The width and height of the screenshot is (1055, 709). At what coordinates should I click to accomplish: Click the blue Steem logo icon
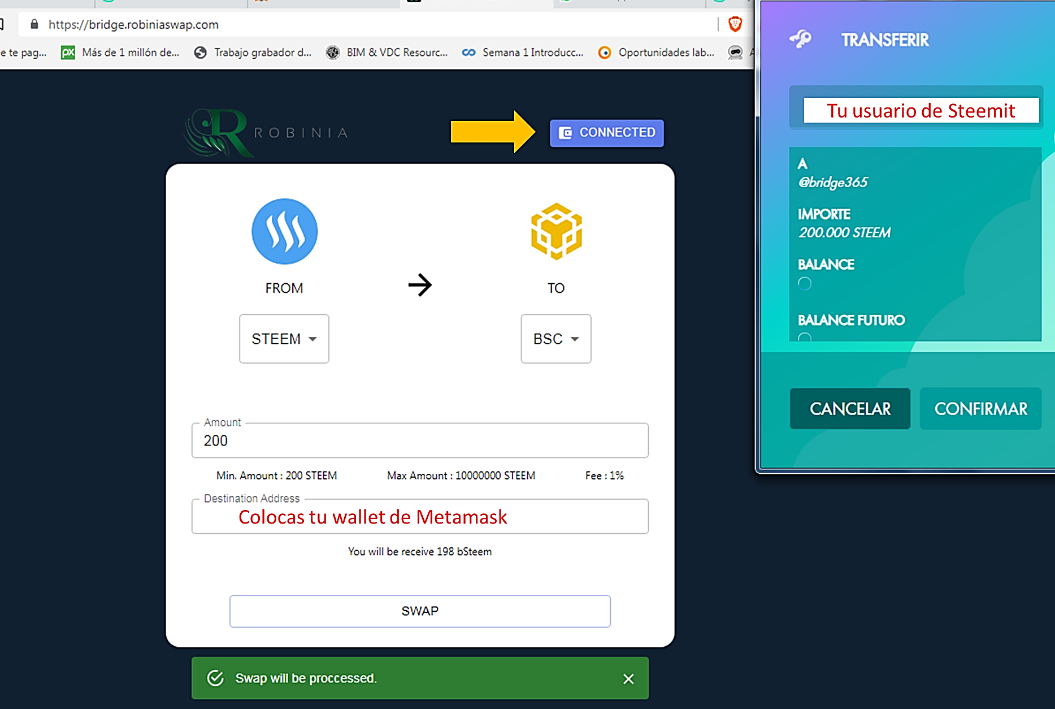pos(285,231)
